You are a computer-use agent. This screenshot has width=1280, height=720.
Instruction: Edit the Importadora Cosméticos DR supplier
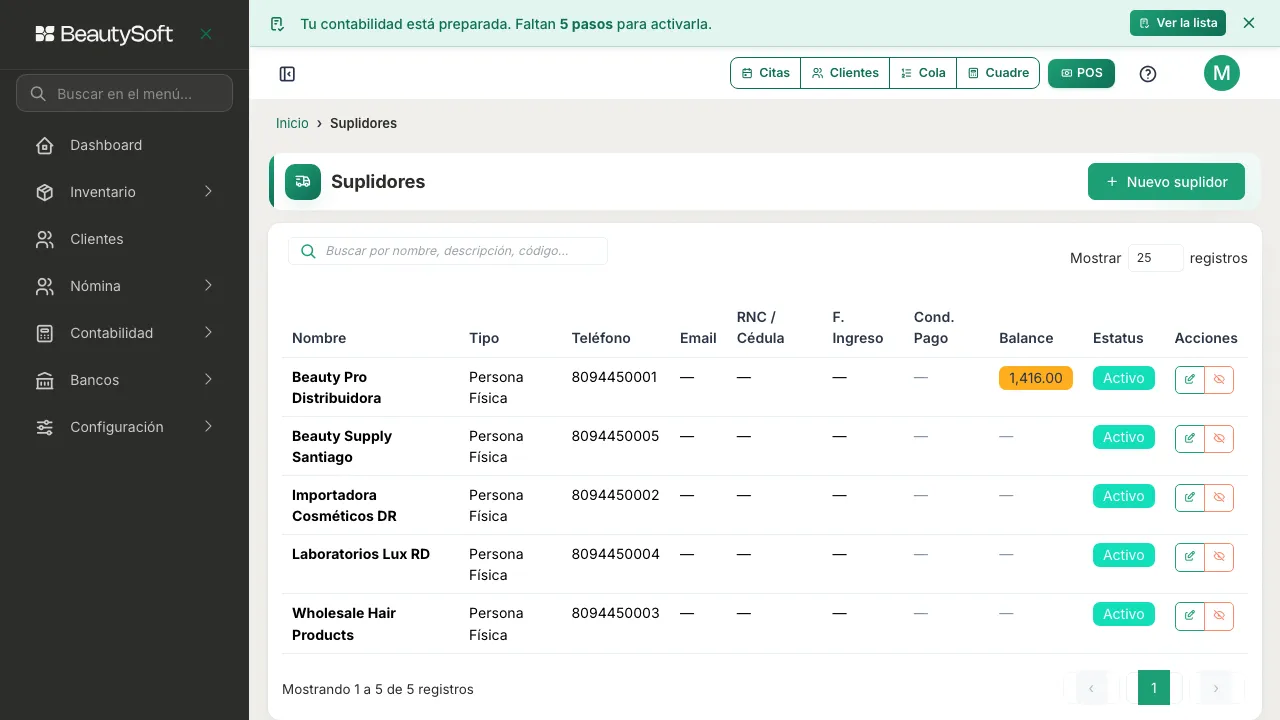point(1190,498)
